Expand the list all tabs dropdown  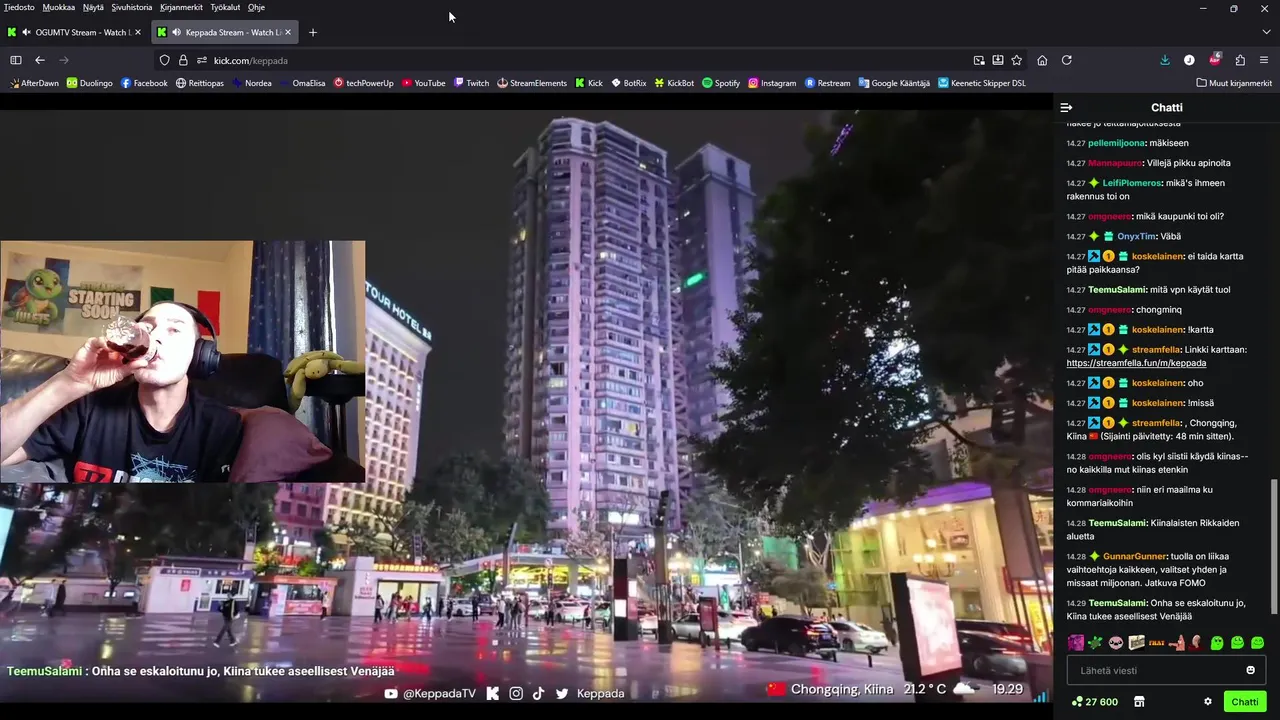tap(1266, 32)
